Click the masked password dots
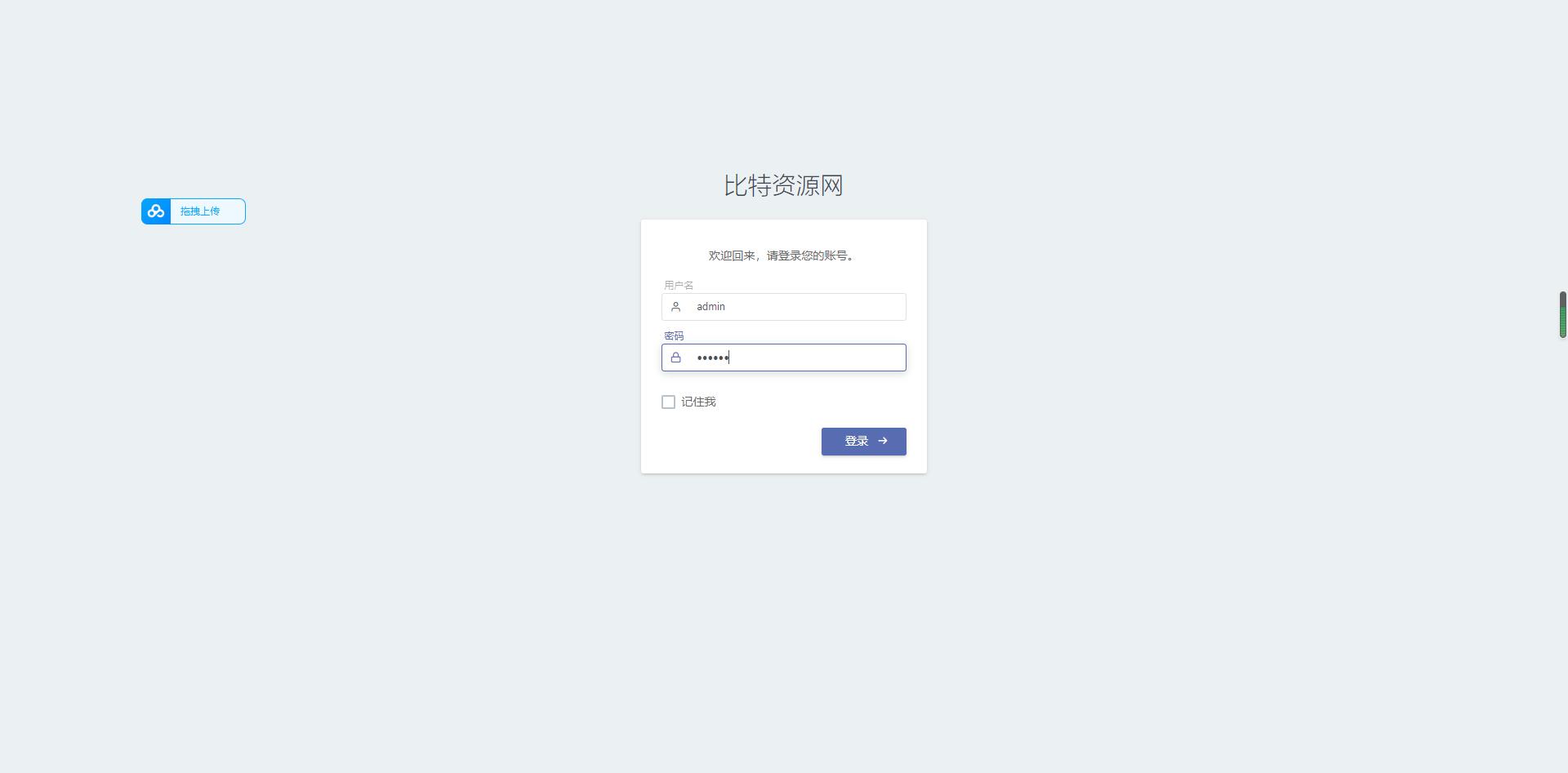Viewport: 1568px width, 773px height. tap(712, 358)
